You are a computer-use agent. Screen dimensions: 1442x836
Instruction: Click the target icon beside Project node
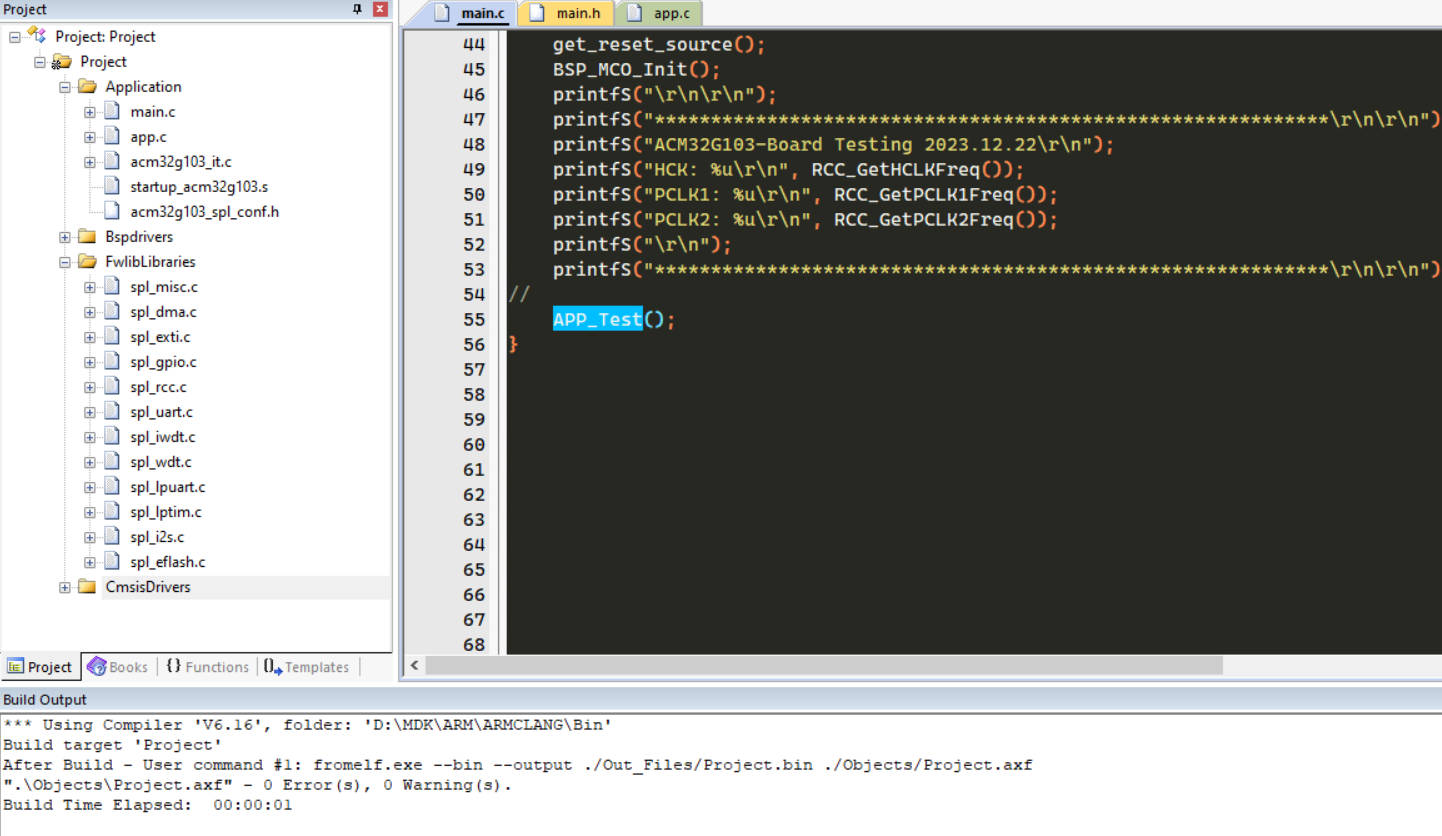coord(62,62)
